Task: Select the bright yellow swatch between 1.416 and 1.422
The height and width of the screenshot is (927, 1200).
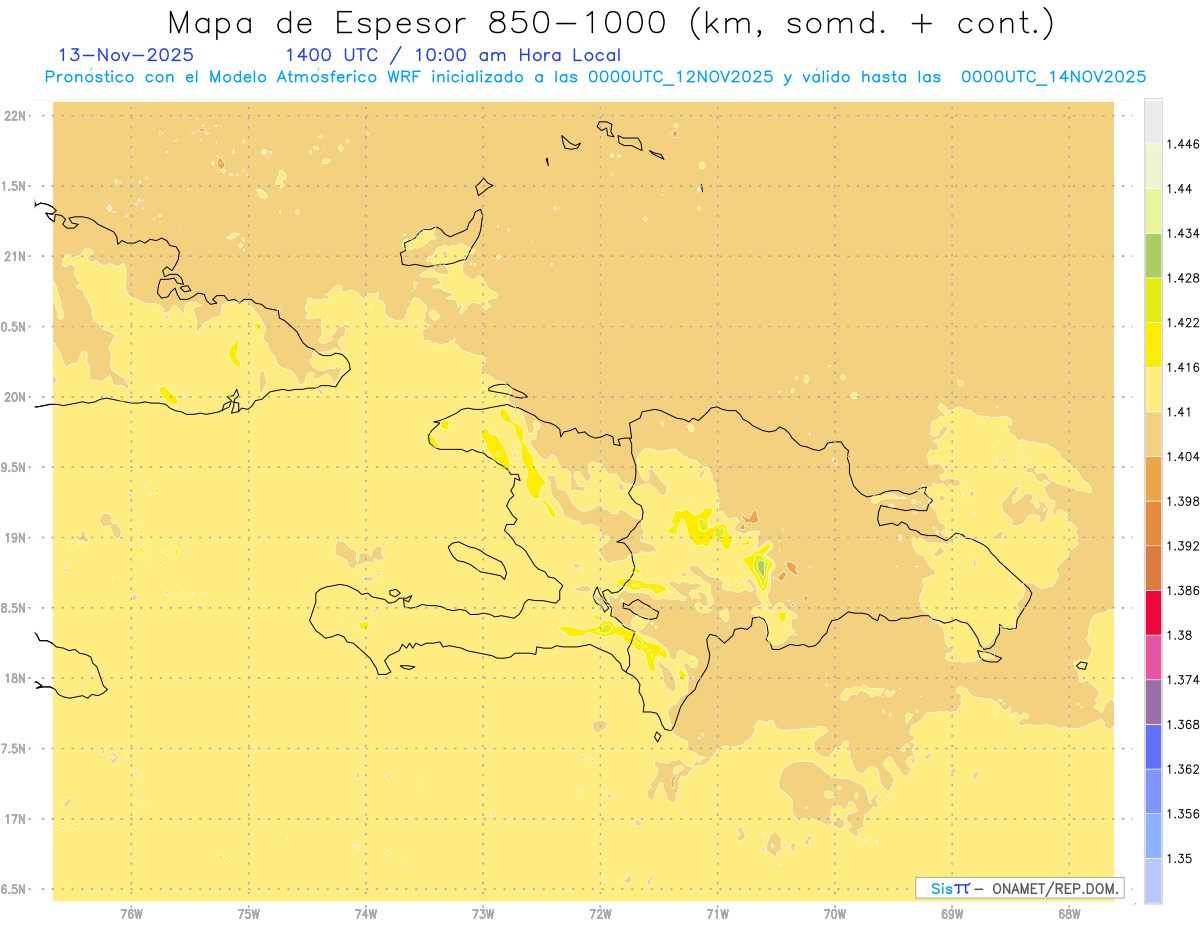Action: (x=1153, y=345)
